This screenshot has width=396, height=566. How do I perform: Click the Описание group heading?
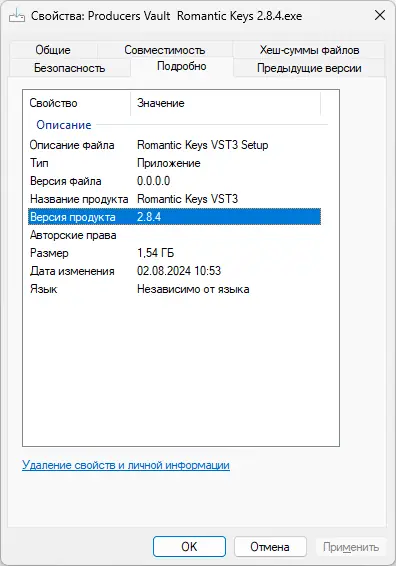[x=64, y=125]
